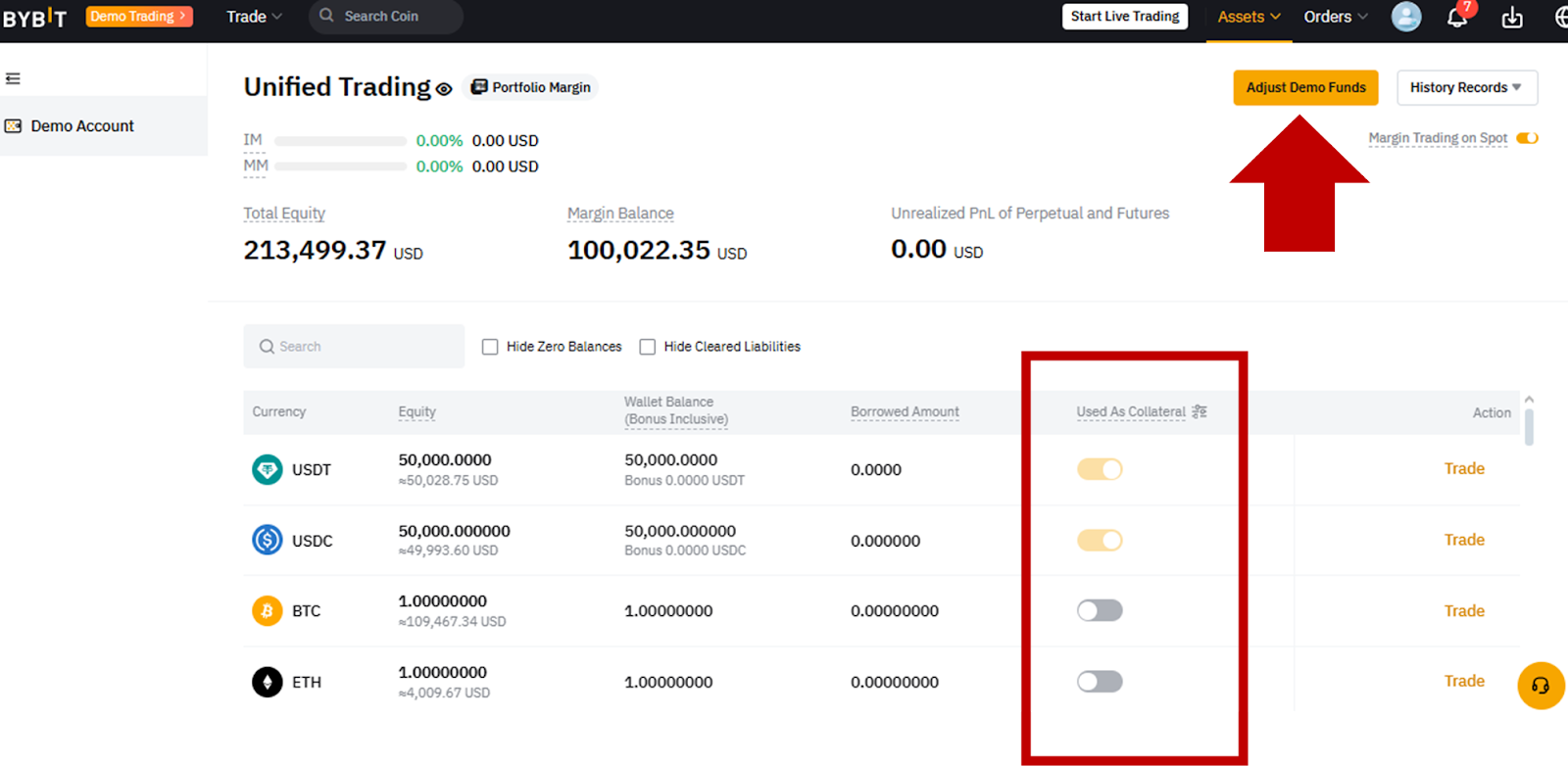Click the IM progress bar
1568x766 pixels.
(340, 141)
